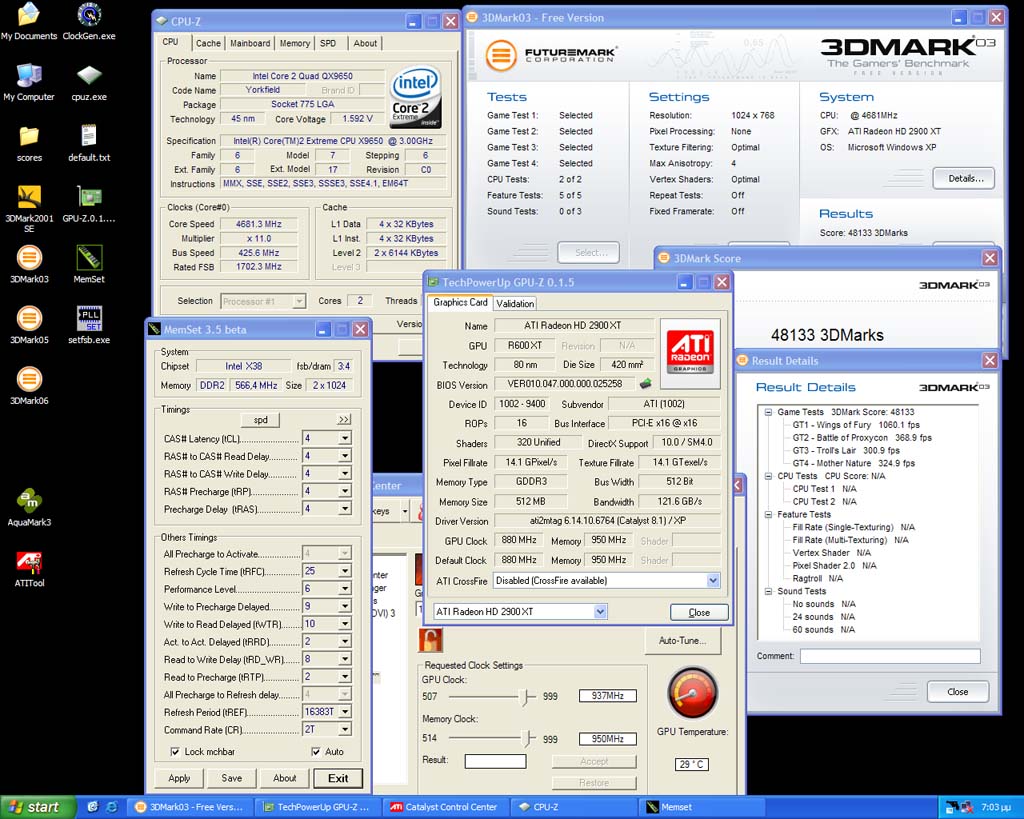Click the Exit button in MemSet

[x=338, y=779]
